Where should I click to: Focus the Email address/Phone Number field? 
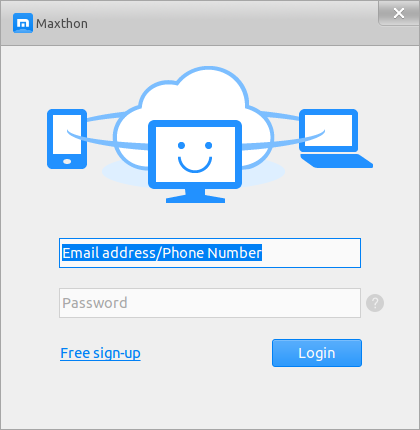point(210,253)
